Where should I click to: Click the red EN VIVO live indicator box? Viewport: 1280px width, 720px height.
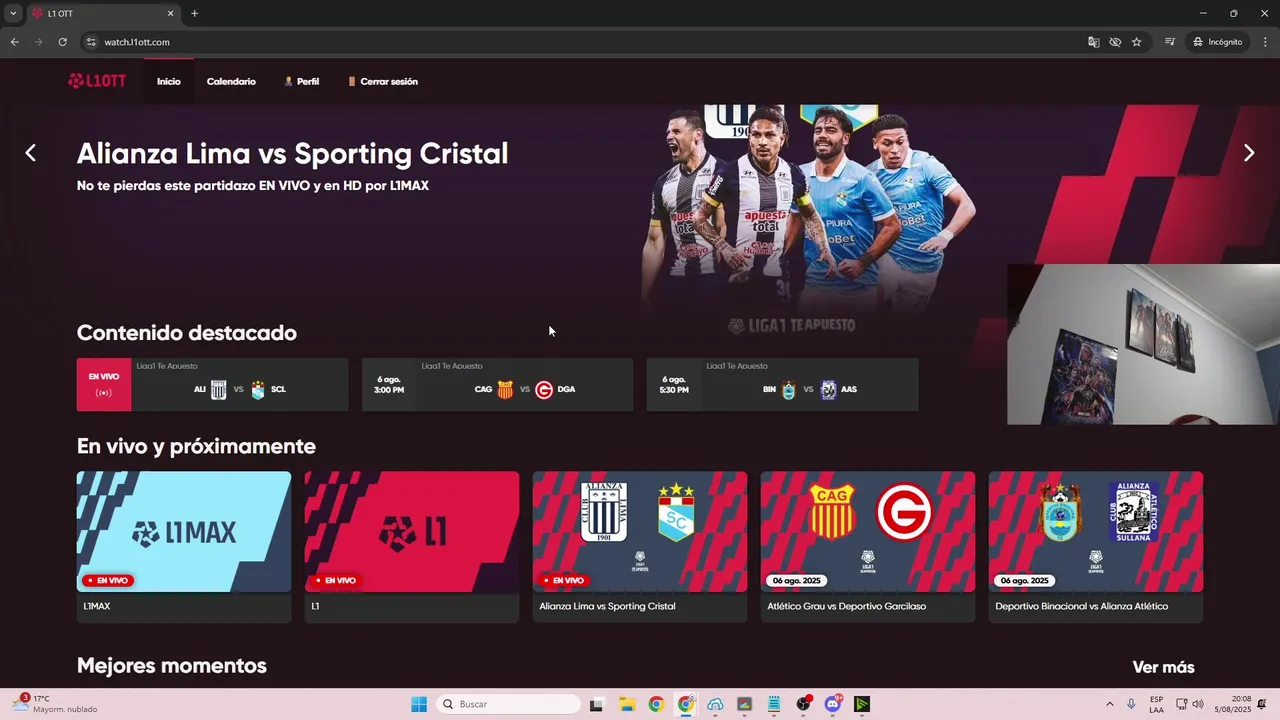coord(104,384)
